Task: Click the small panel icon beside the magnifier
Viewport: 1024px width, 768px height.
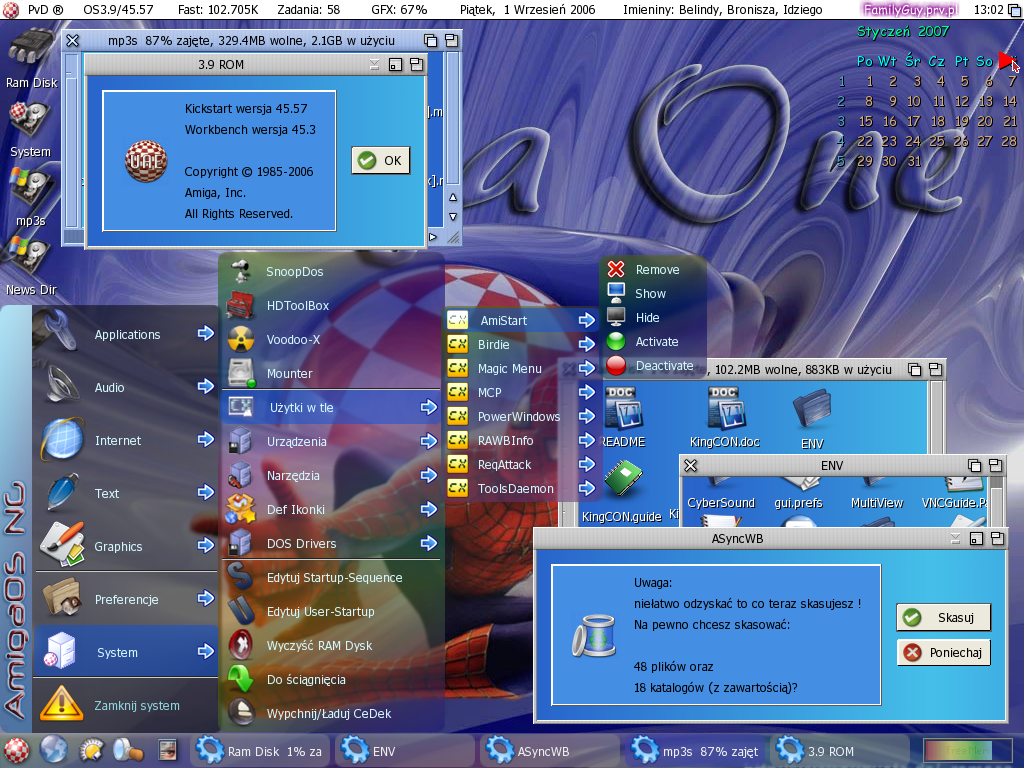Action: [167, 750]
